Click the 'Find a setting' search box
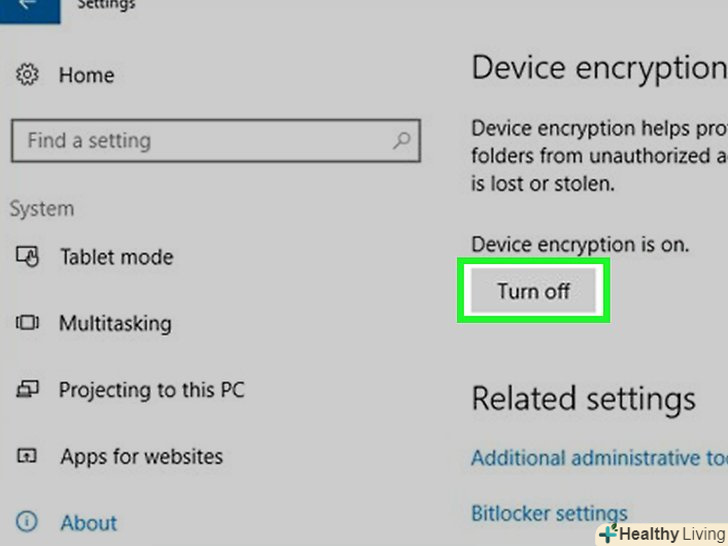Viewport: 728px width, 546px height. click(x=215, y=141)
